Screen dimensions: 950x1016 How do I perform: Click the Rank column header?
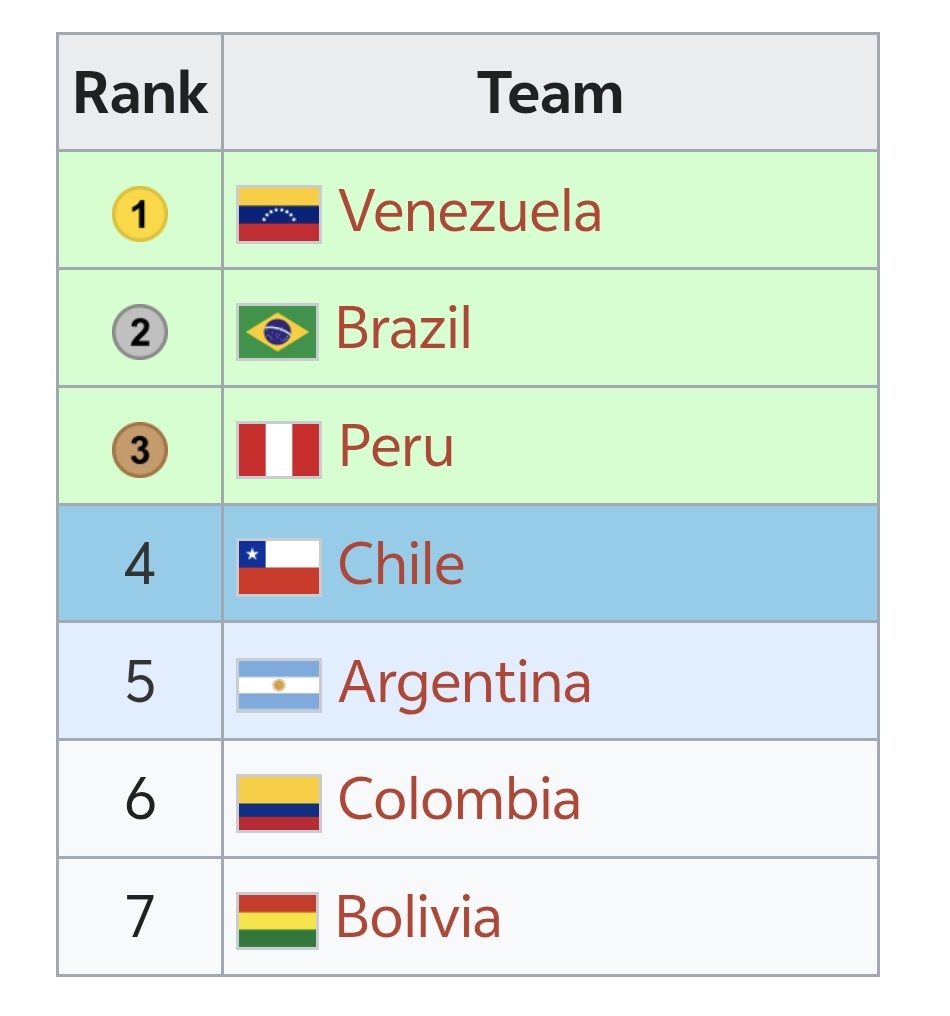pos(141,92)
